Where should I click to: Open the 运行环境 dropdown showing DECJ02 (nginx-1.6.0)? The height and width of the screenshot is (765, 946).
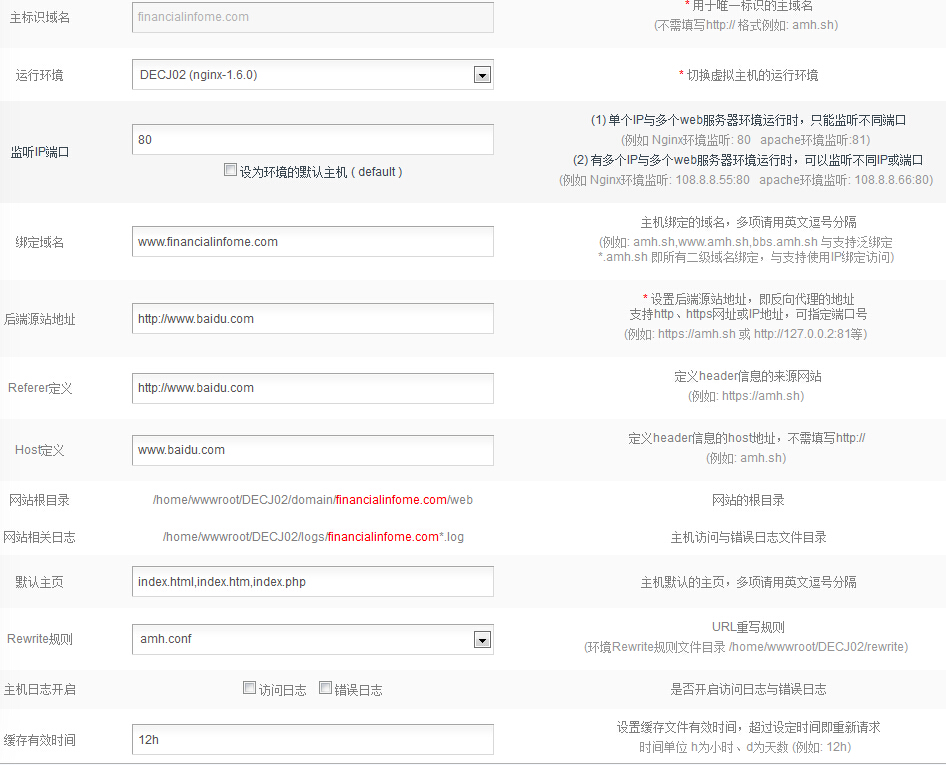pyautogui.click(x=312, y=75)
